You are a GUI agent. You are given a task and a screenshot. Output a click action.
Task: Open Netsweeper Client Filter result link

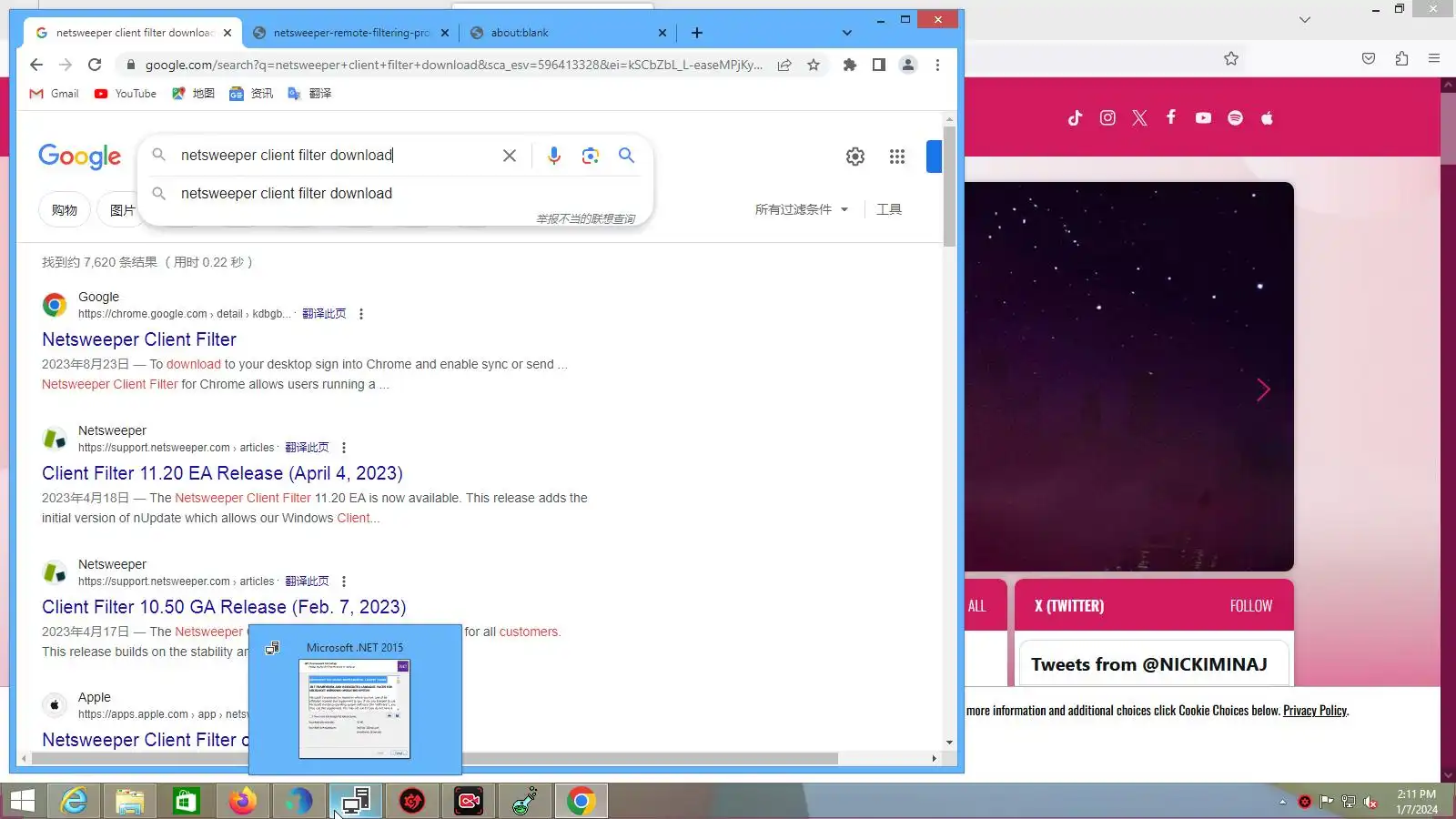pos(139,339)
